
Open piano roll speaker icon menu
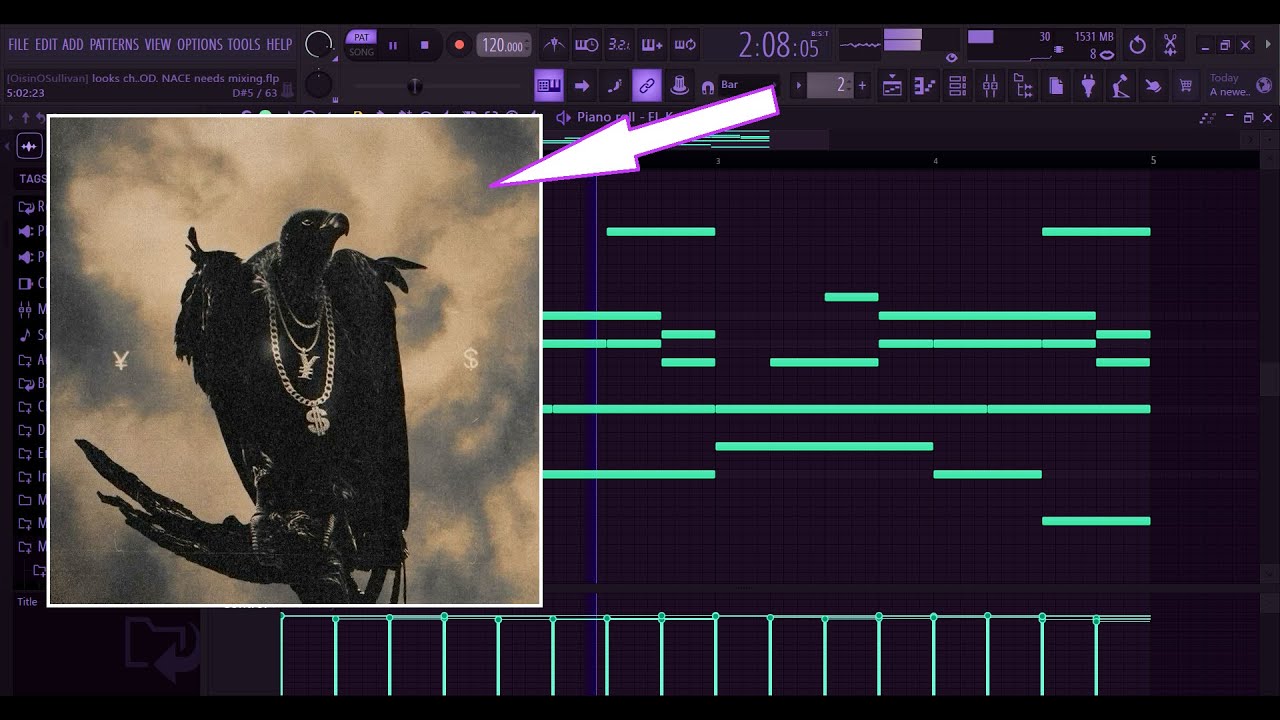(563, 118)
